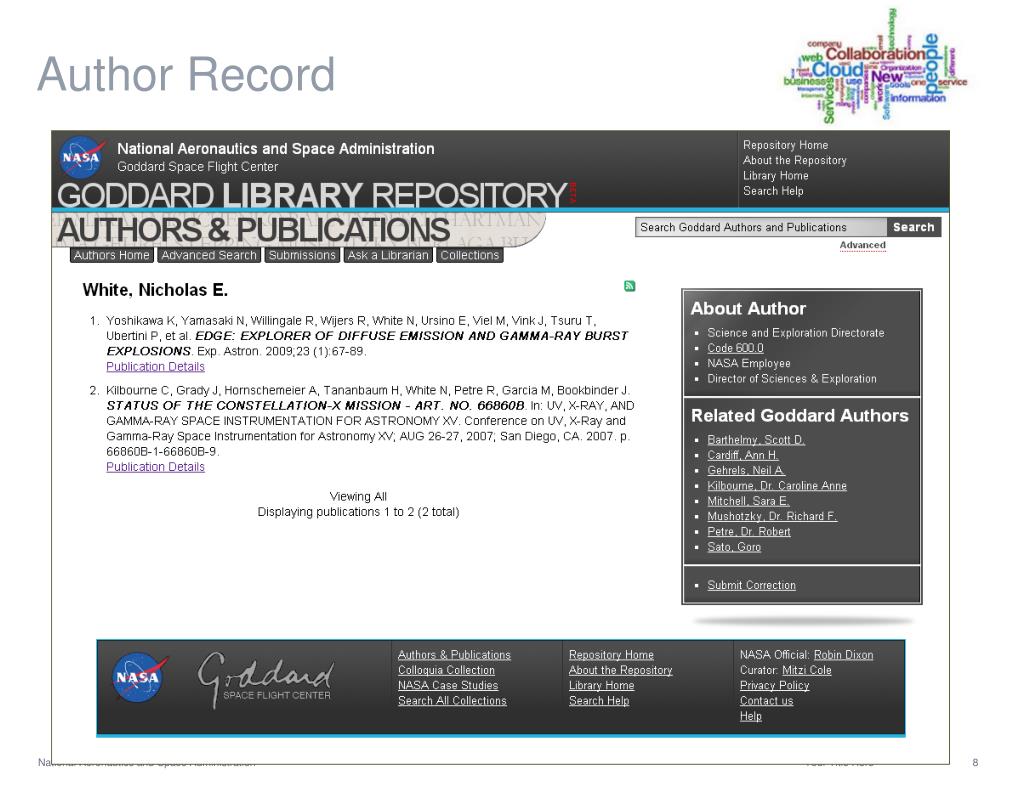Click the author name White, Nicholas E.
Screen dimensions: 1024x791
tap(155, 290)
